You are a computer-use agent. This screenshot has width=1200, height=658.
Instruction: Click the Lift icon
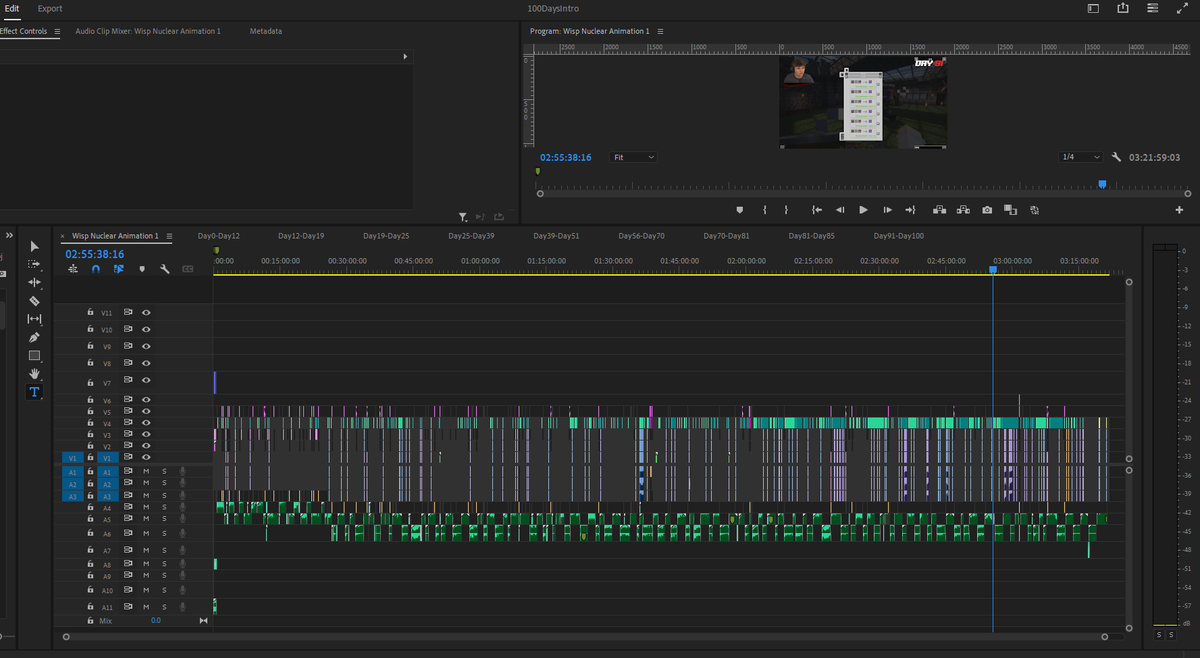pyautogui.click(x=939, y=210)
